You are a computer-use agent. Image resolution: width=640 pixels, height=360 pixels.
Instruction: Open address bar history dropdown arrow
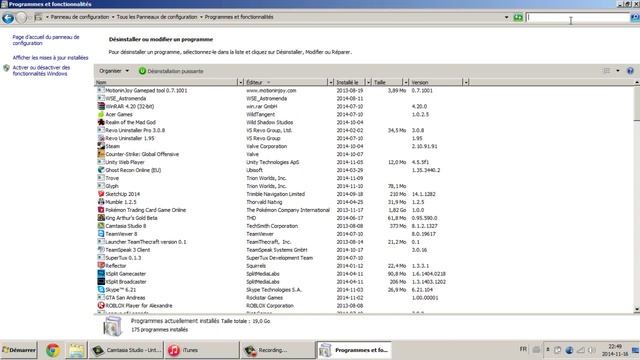507,17
